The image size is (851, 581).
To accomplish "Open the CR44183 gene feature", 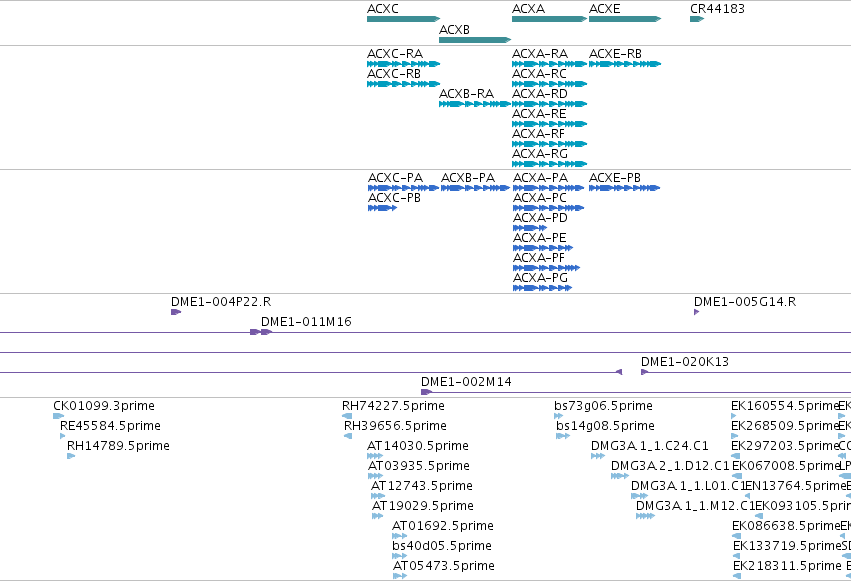I will 697,19.
